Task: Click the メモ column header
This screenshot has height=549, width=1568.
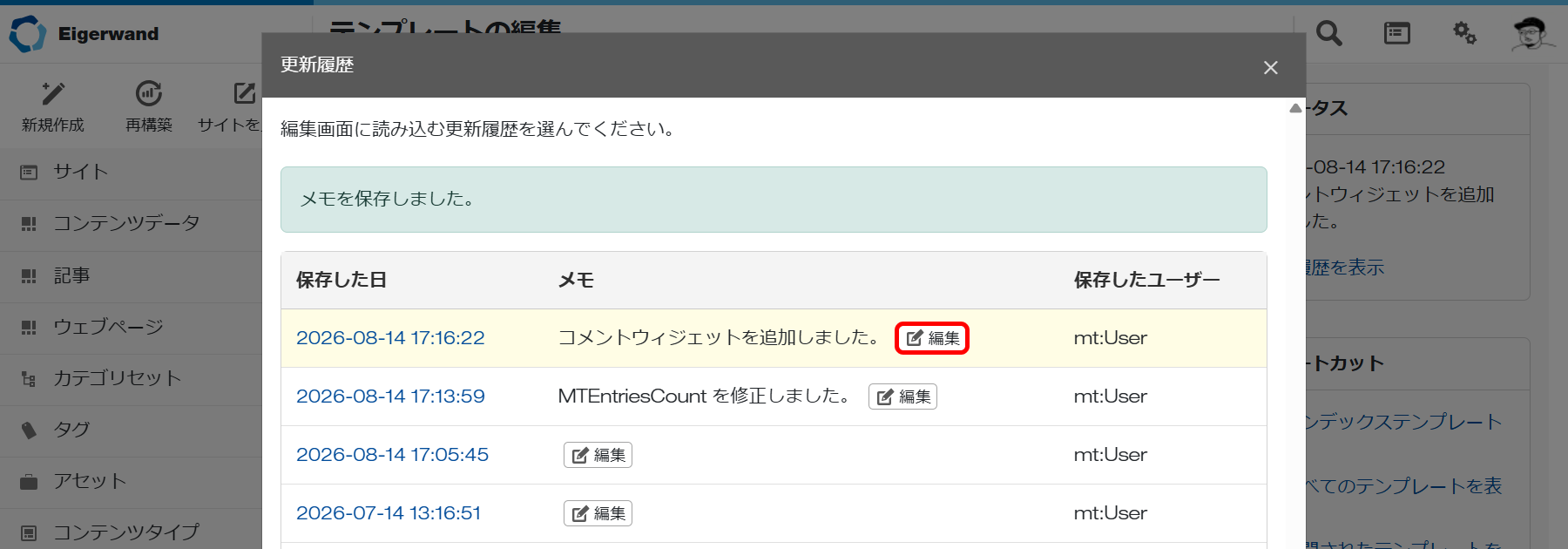Action: click(576, 280)
